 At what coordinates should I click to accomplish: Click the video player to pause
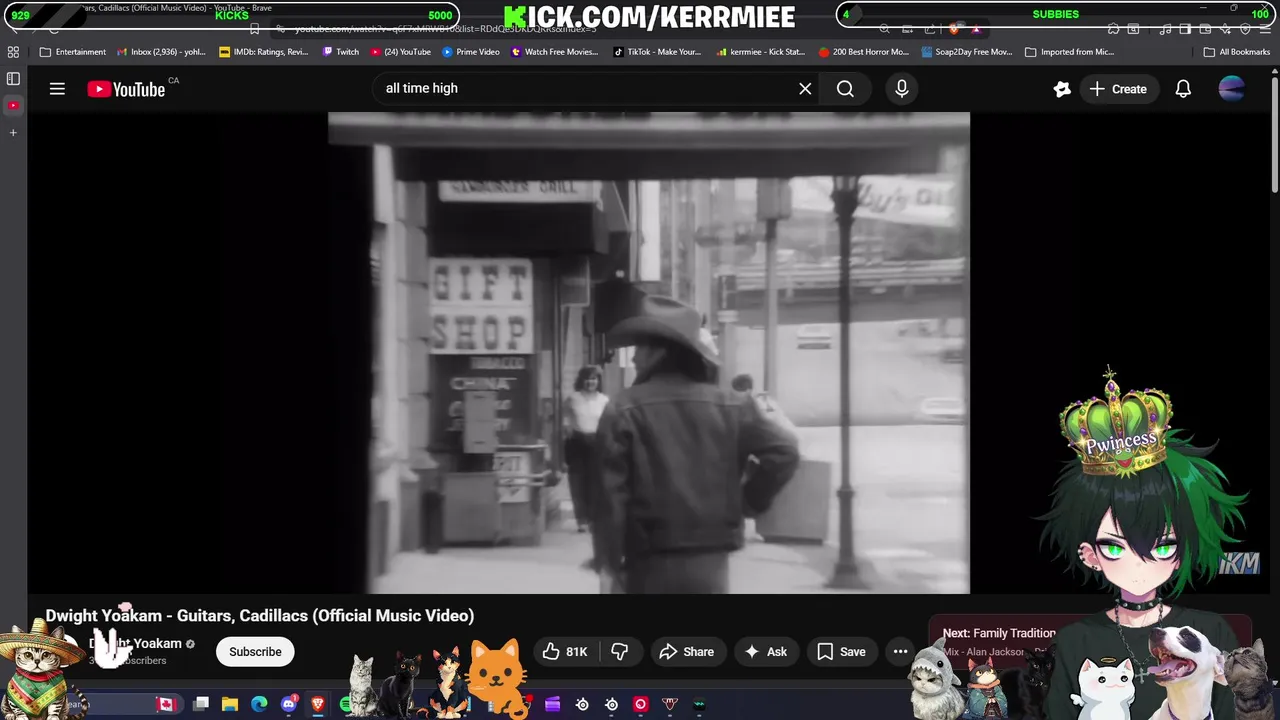point(649,352)
